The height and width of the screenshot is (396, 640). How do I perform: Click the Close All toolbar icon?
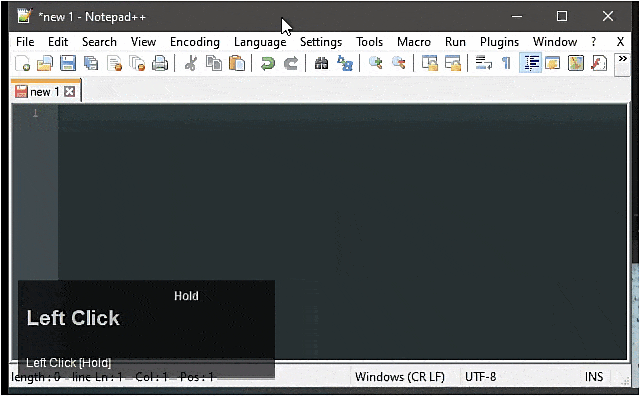pyautogui.click(x=137, y=64)
